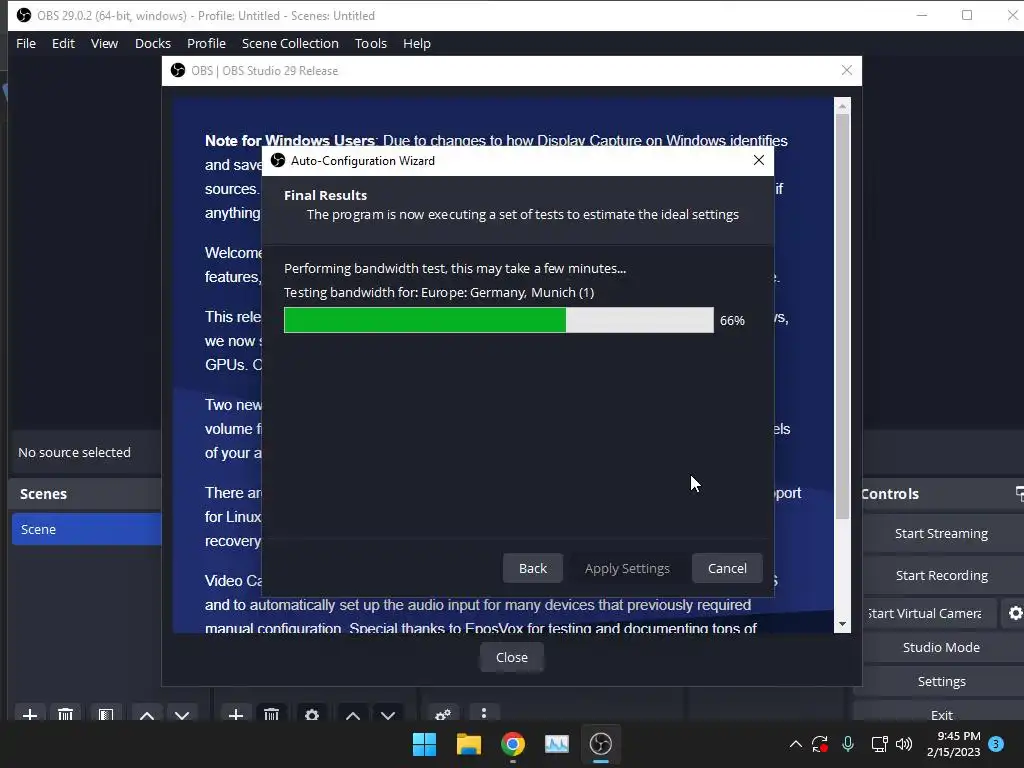Viewport: 1024px width, 768px height.
Task: Open the Edit menu
Action: click(63, 43)
